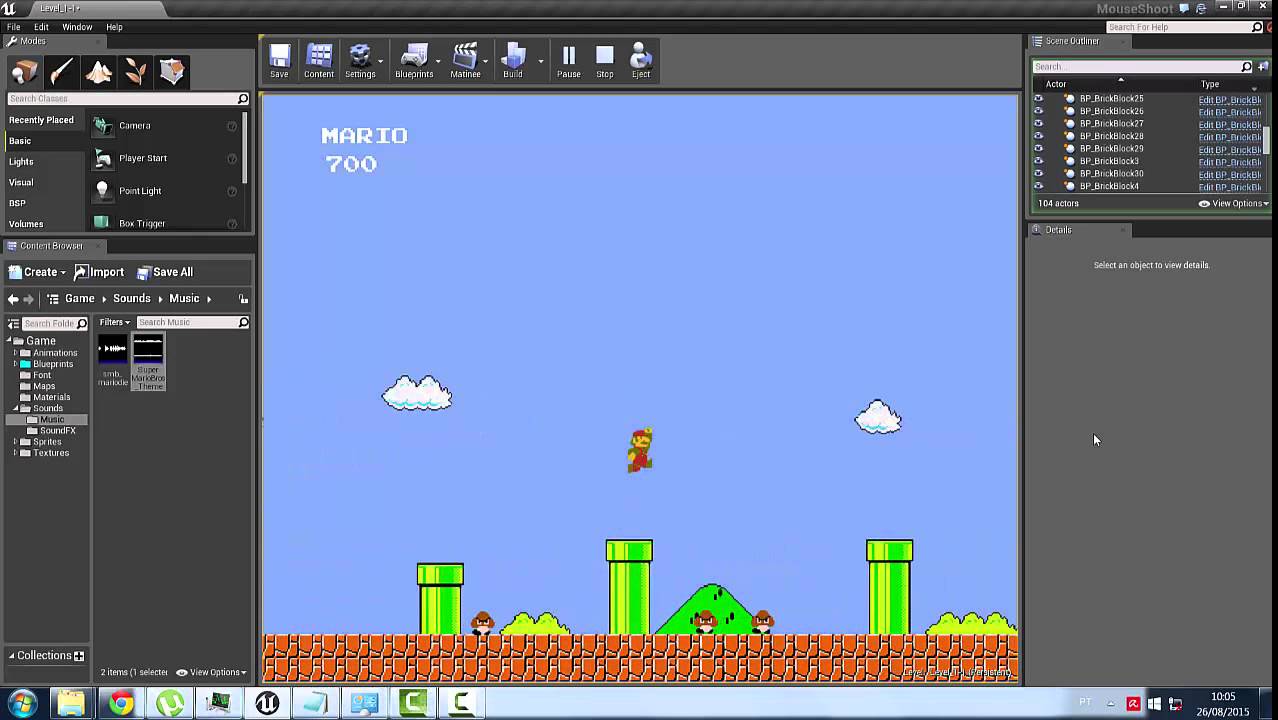Image resolution: width=1278 pixels, height=720 pixels.
Task: Click the Build toolbar icon
Action: pos(513,60)
